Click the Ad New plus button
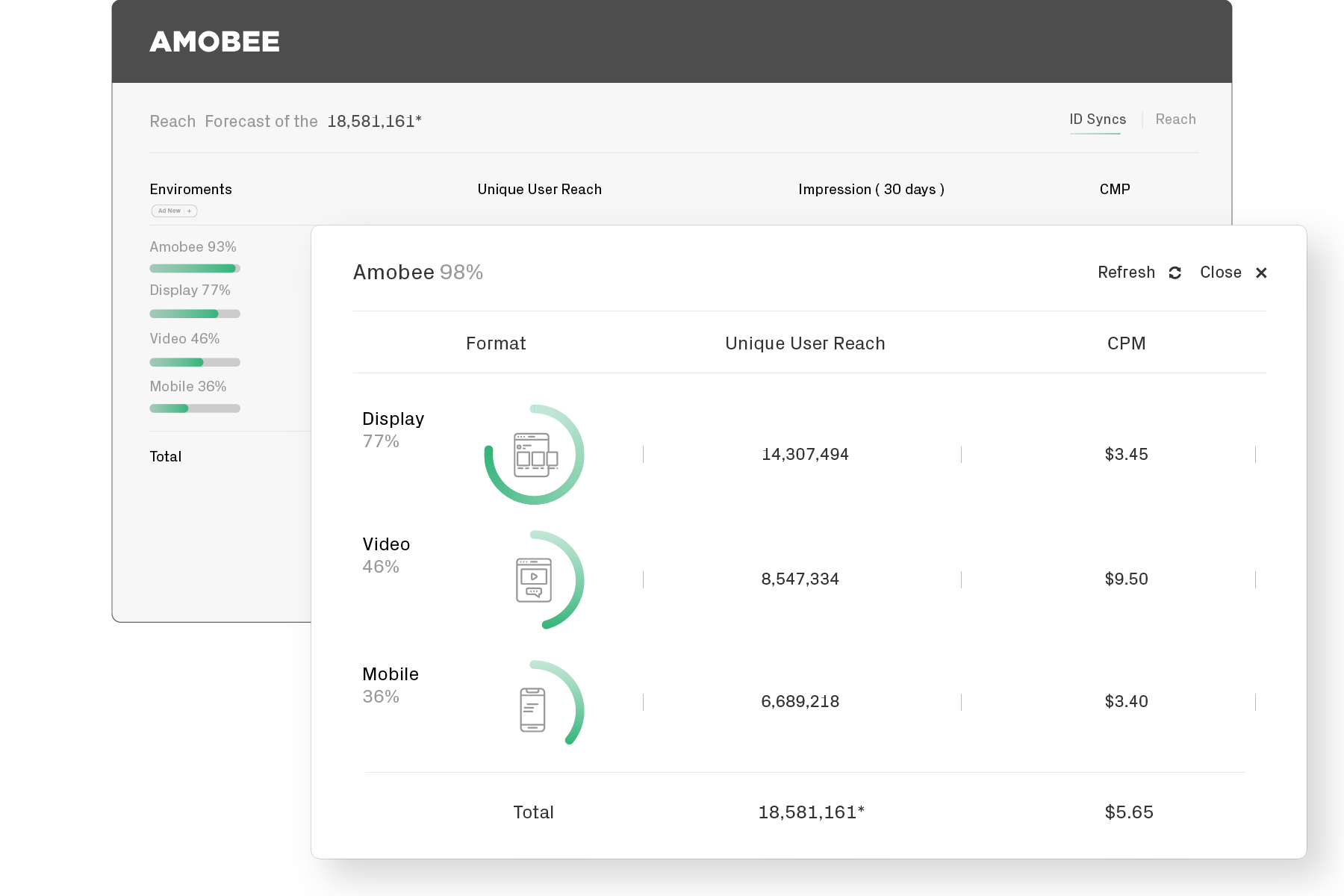 pos(175,211)
